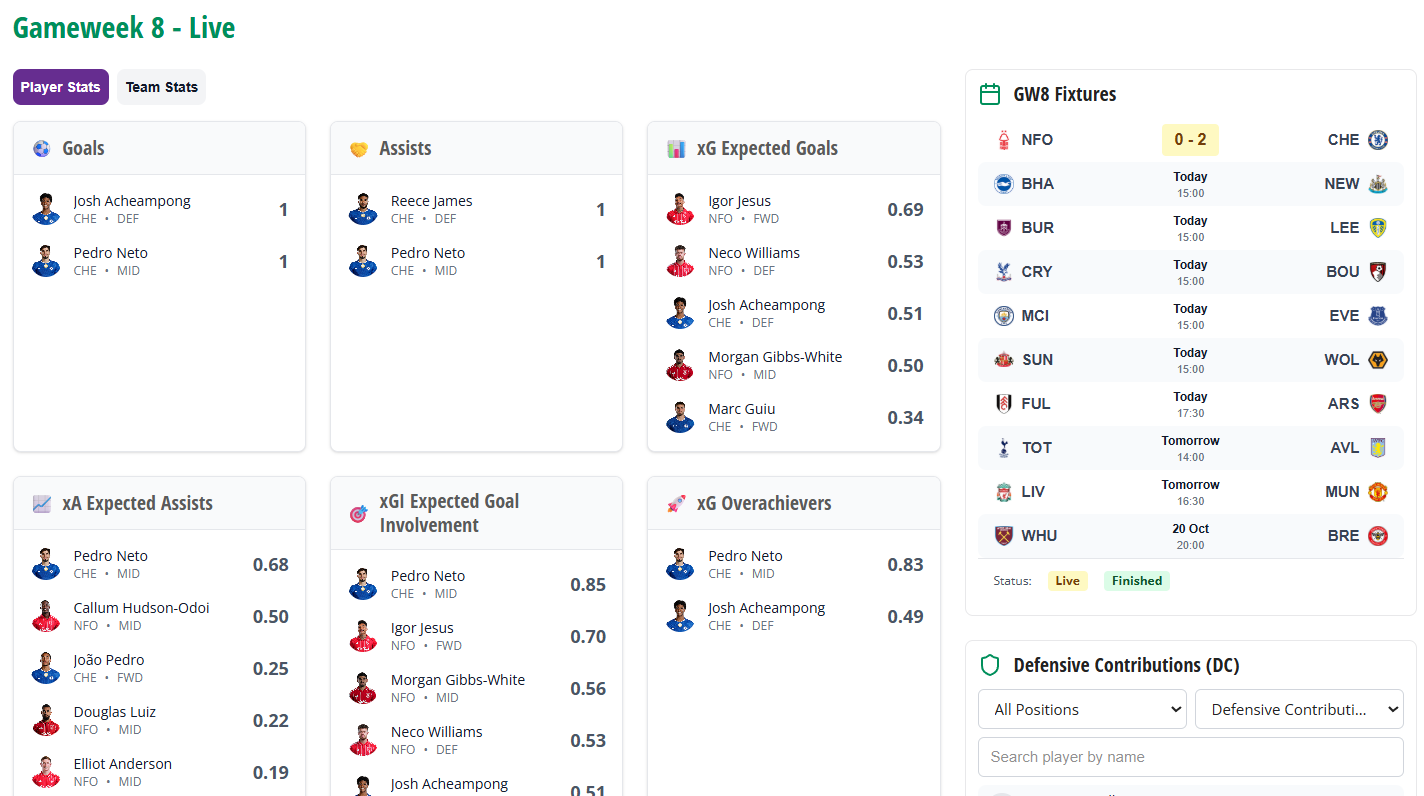The image size is (1424, 796).
Task: Click the Finished status label
Action: (1137, 581)
